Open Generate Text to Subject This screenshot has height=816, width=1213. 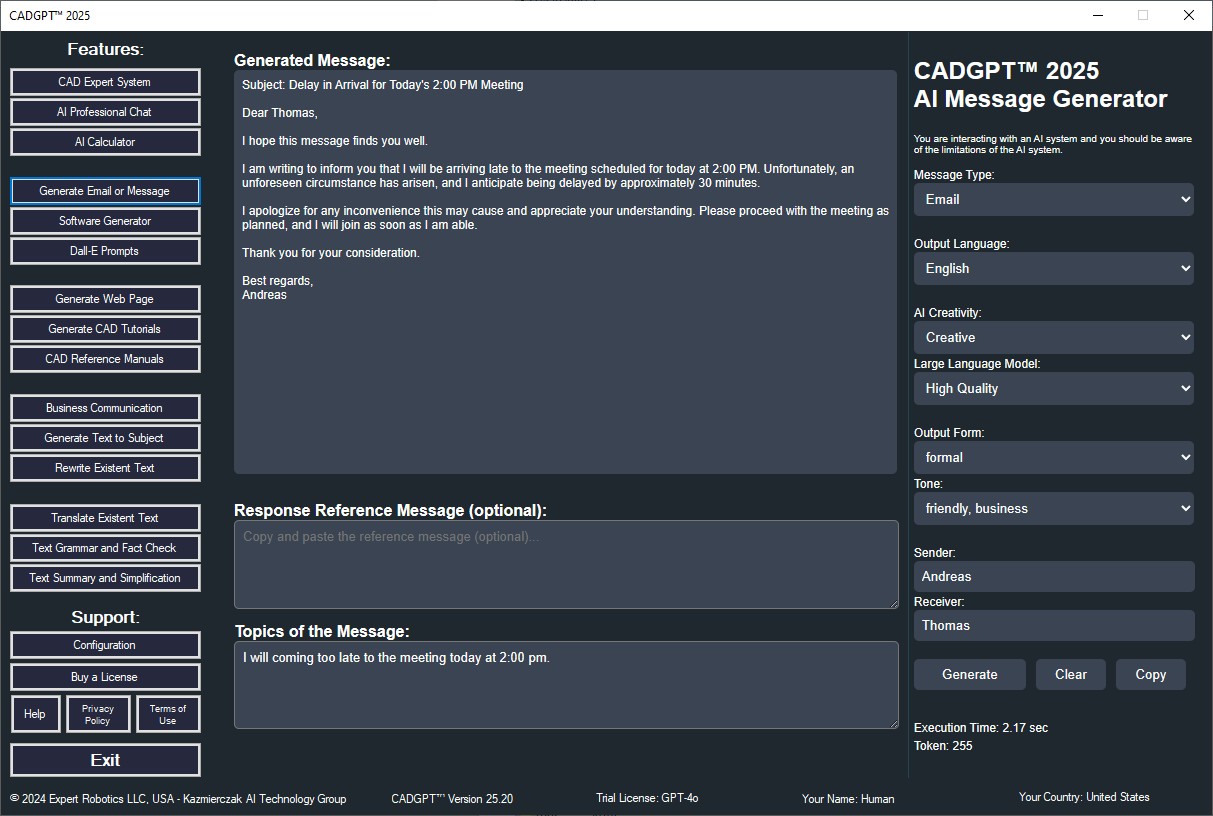point(105,438)
